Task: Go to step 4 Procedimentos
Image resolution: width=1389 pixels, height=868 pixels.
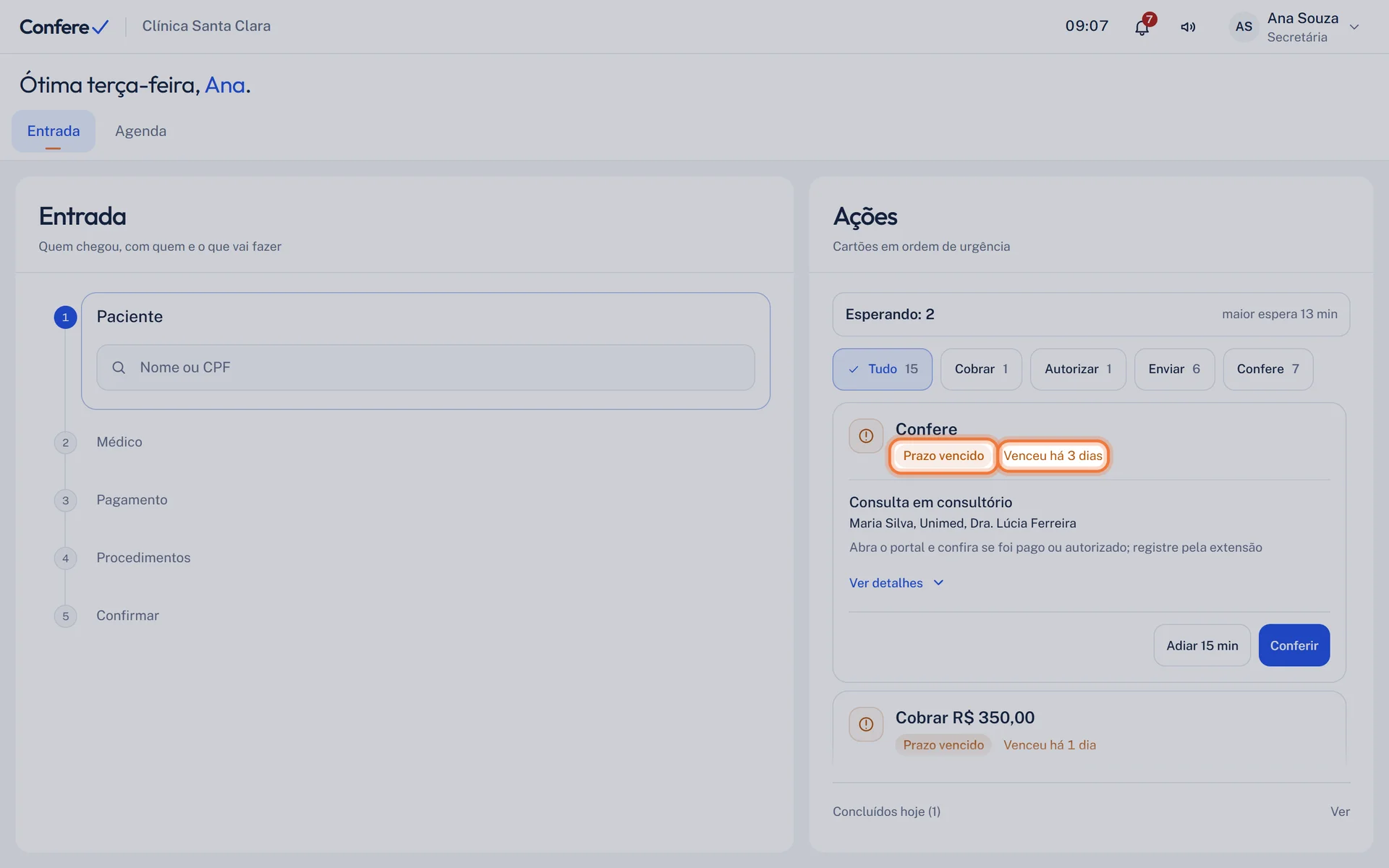Action: 143,558
